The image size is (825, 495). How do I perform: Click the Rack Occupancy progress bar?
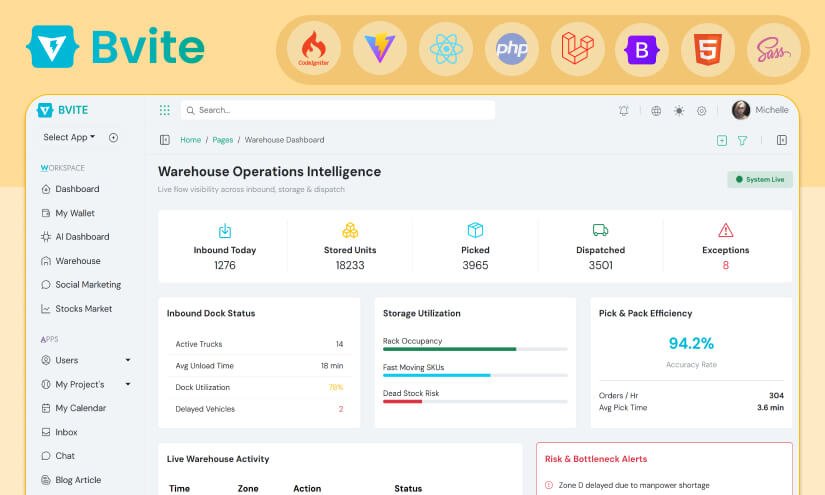475,349
